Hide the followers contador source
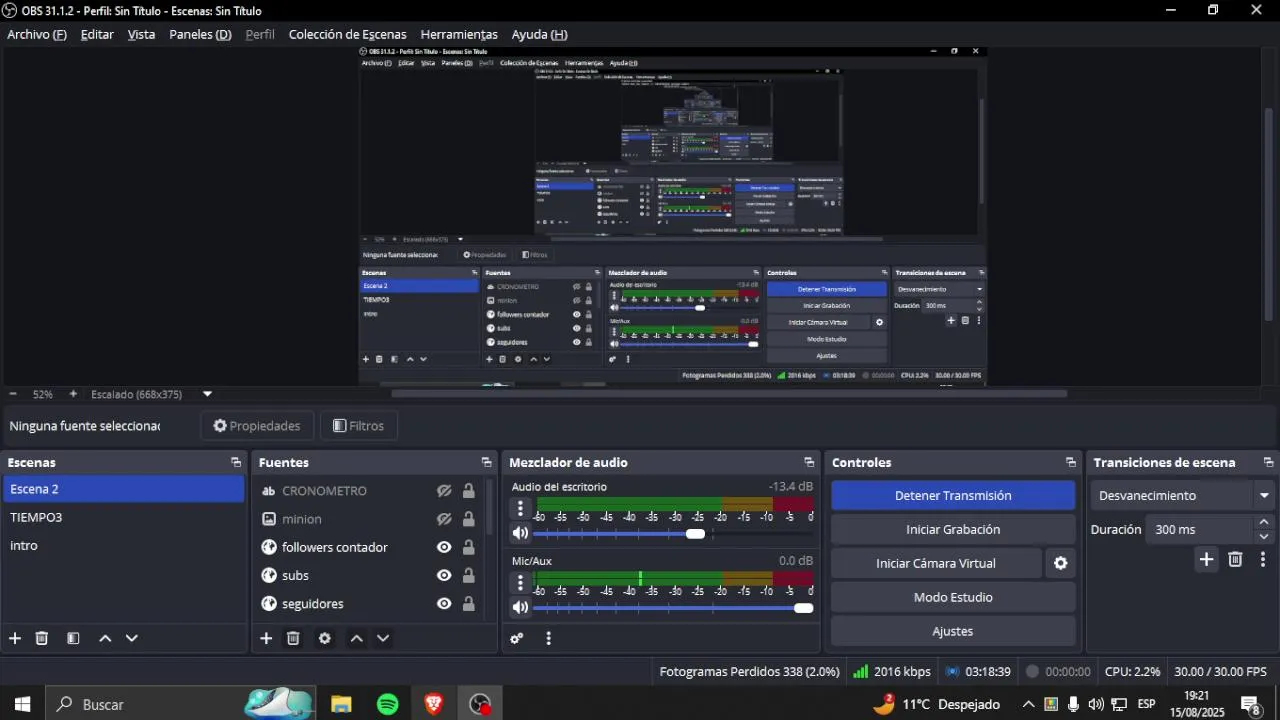 click(445, 547)
